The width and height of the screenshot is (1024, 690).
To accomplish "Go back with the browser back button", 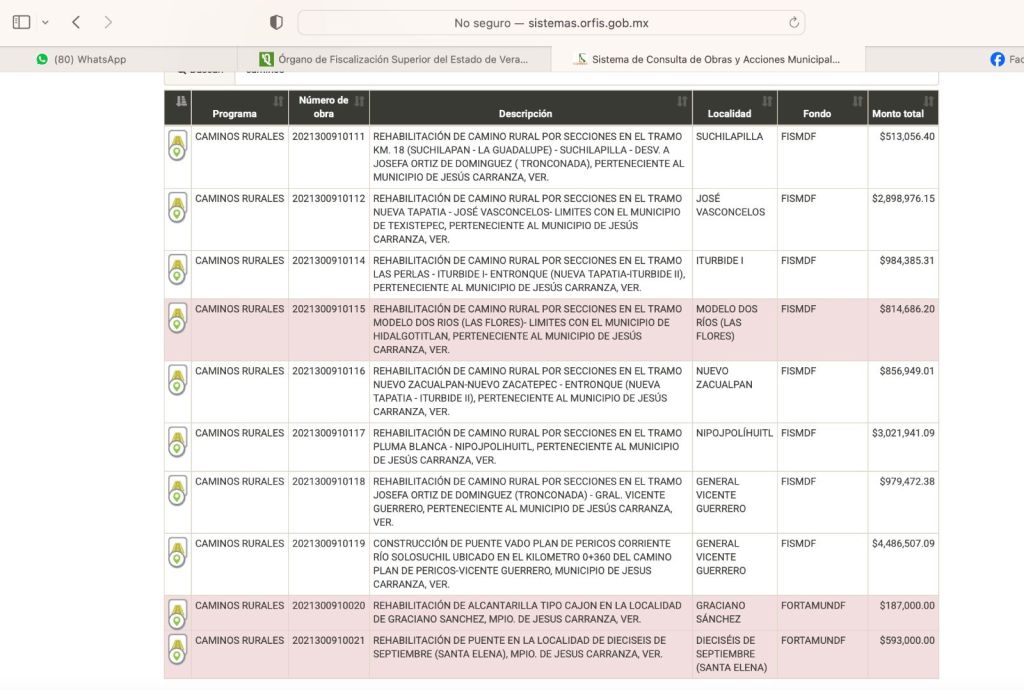I will (x=76, y=22).
